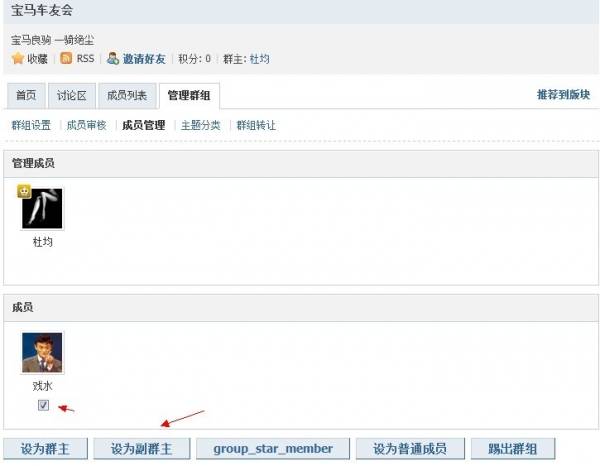Click the Invite Friends (邀请好友) person icon
This screenshot has width=600, height=466.
113,59
